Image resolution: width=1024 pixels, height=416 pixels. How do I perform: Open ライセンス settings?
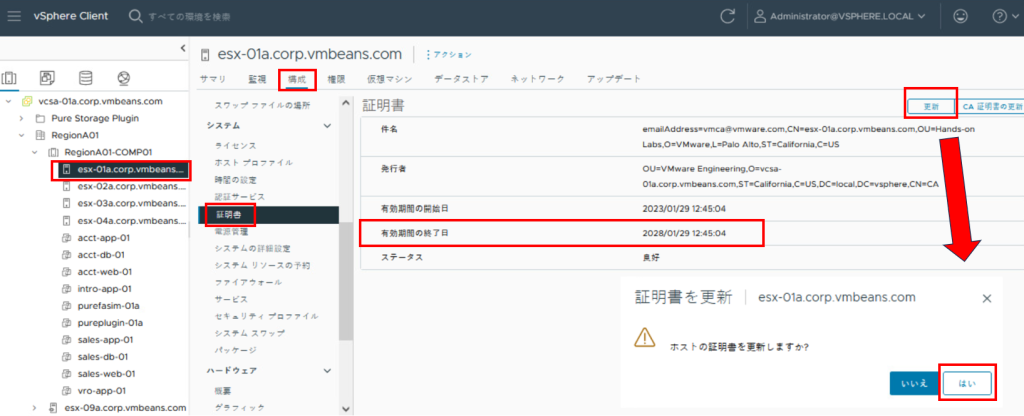click(x=235, y=146)
